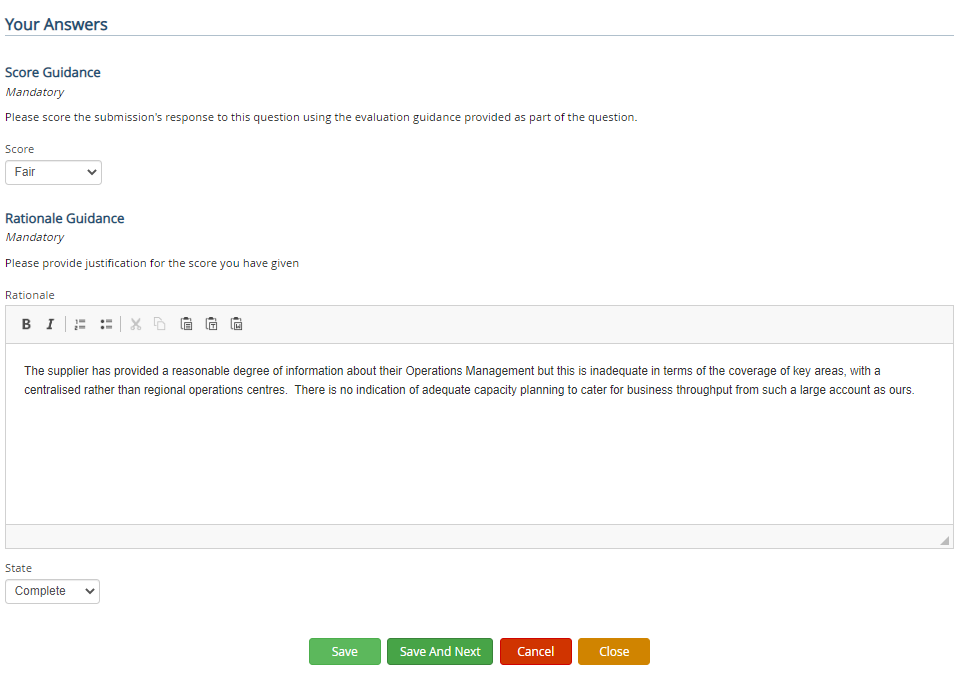Click the Paste icon in the editor toolbar

[186, 323]
